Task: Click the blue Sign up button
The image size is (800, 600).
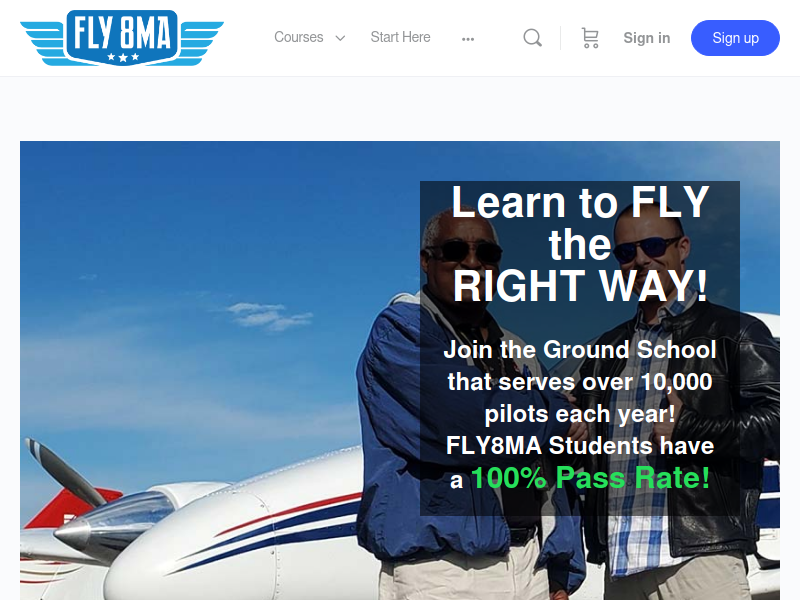Action: coord(735,38)
